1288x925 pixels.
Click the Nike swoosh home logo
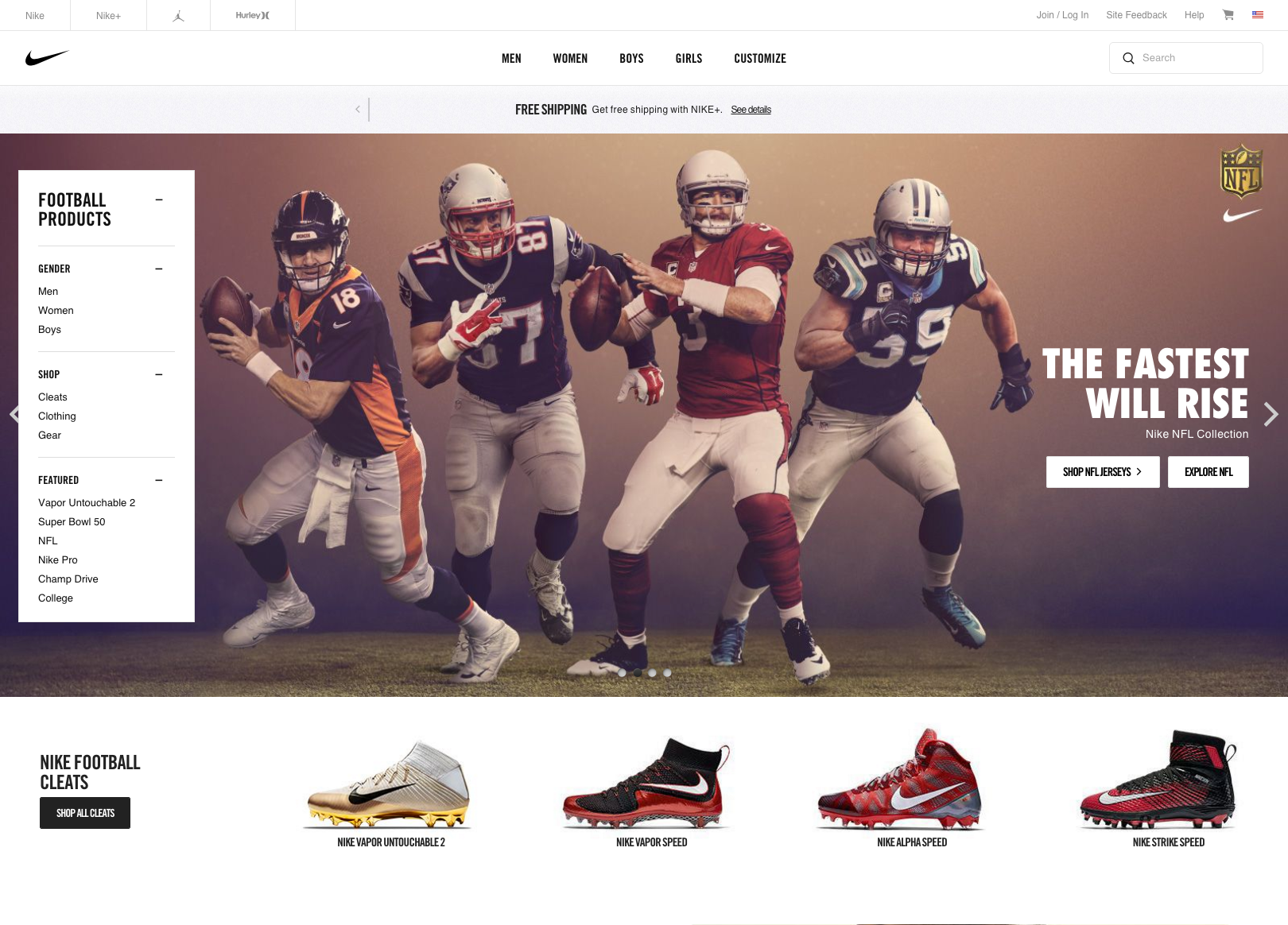[47, 58]
